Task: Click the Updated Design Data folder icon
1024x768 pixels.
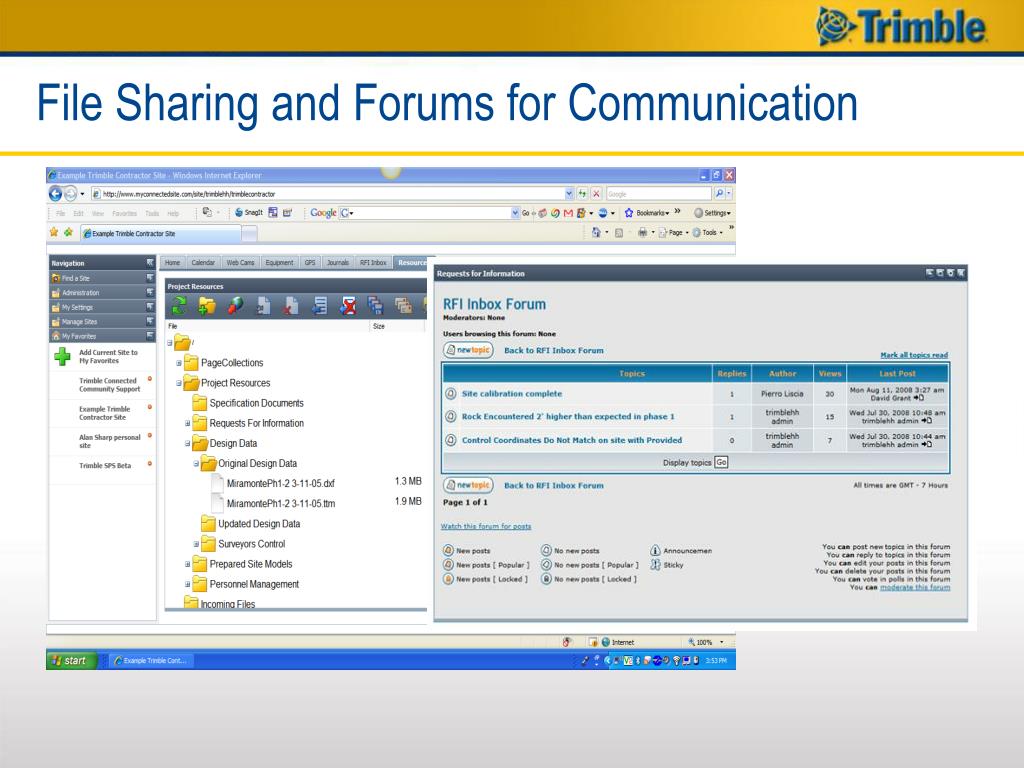Action: (208, 524)
